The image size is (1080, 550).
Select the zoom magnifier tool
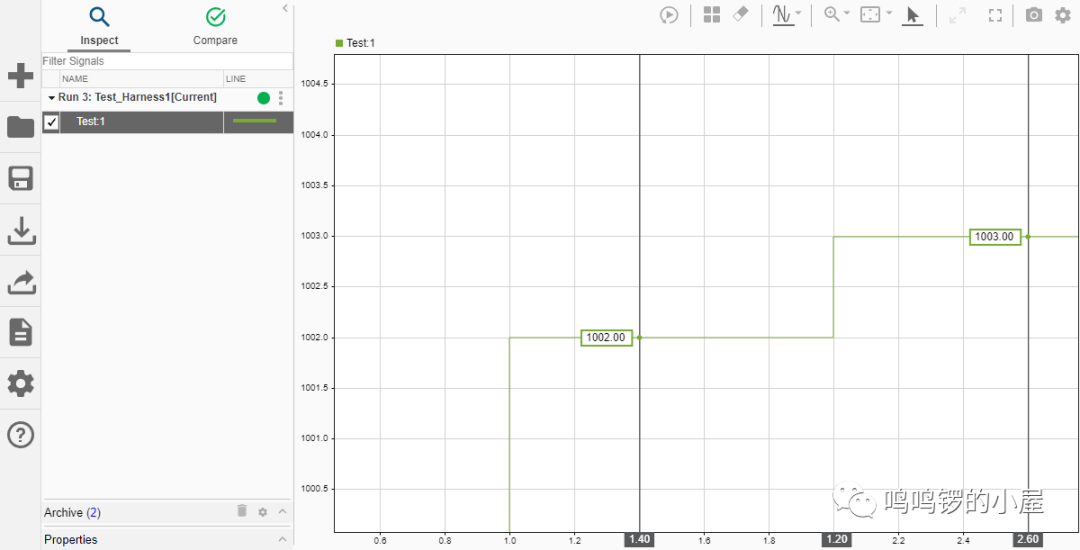(x=832, y=15)
